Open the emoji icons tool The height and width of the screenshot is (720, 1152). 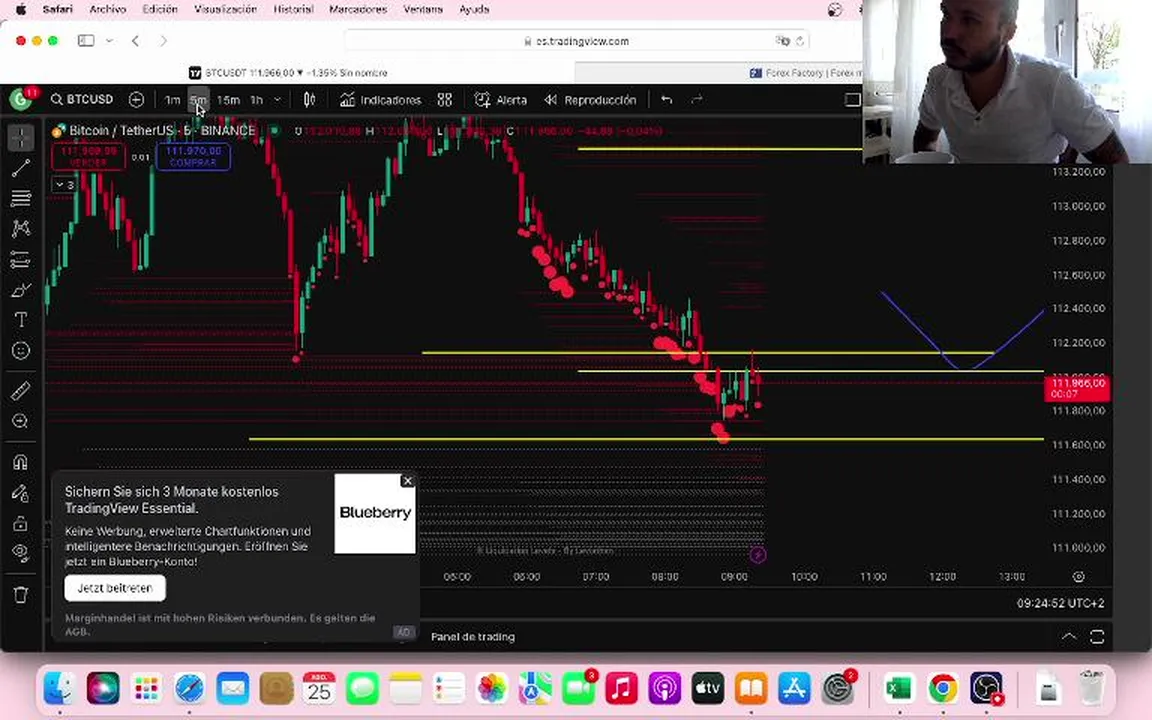click(x=21, y=350)
